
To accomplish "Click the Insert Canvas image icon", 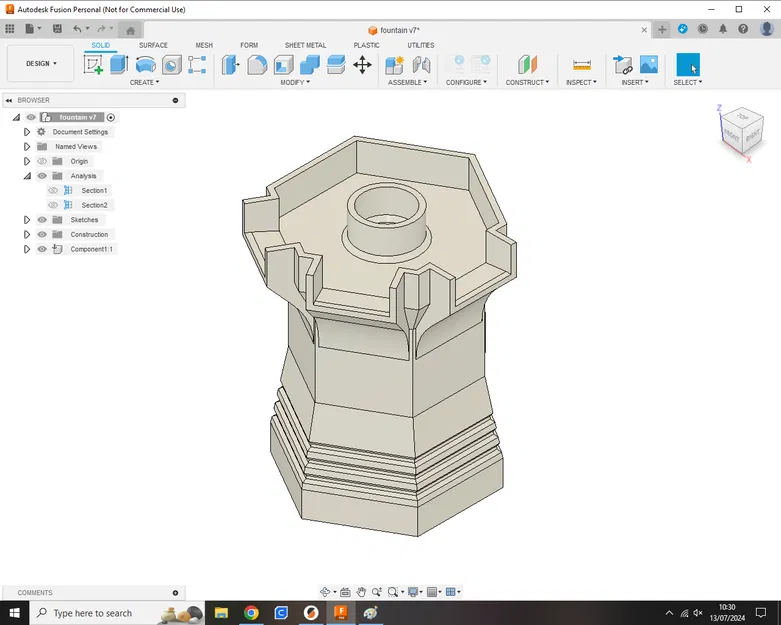I will coord(649,65).
